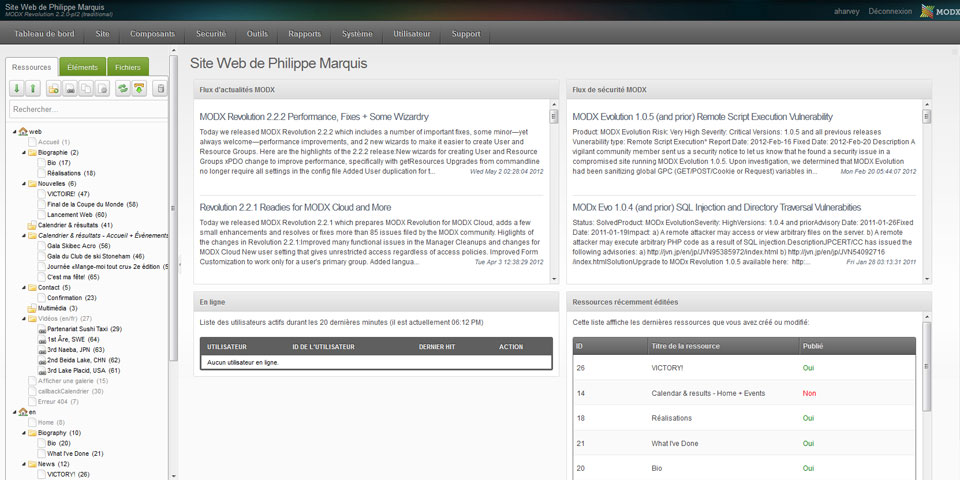This screenshot has height=480, width=960.
Task: Click the house icon beside the en context
Action: (23, 412)
